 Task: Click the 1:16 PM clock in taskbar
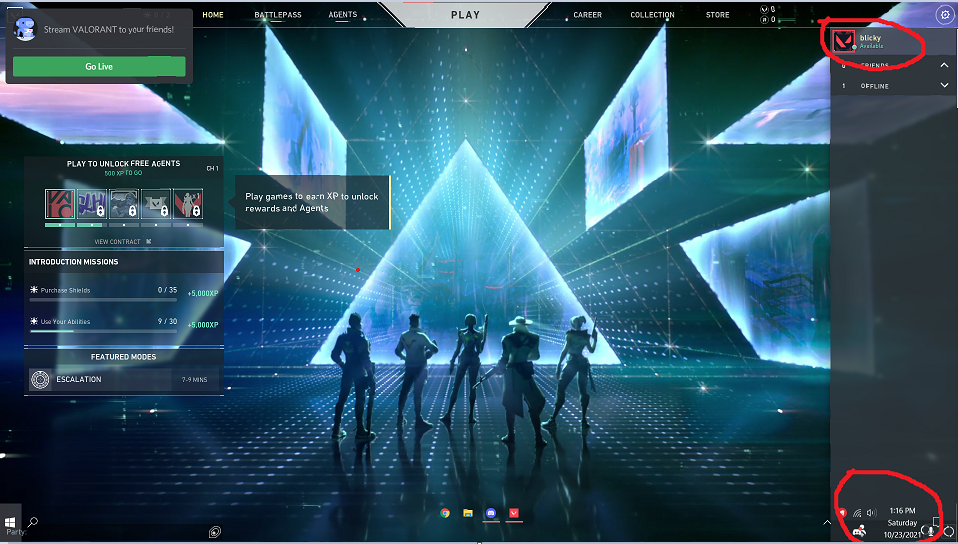(x=902, y=510)
